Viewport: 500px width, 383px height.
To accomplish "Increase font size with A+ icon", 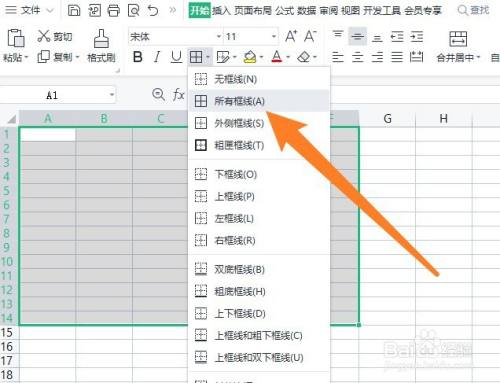I will point(291,36).
